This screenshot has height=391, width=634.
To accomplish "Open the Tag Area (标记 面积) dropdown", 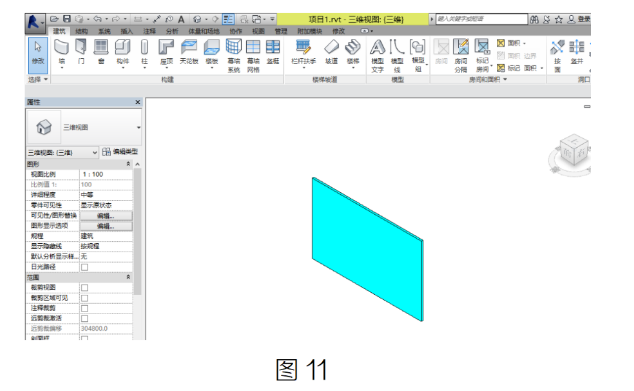I will click(x=520, y=68).
